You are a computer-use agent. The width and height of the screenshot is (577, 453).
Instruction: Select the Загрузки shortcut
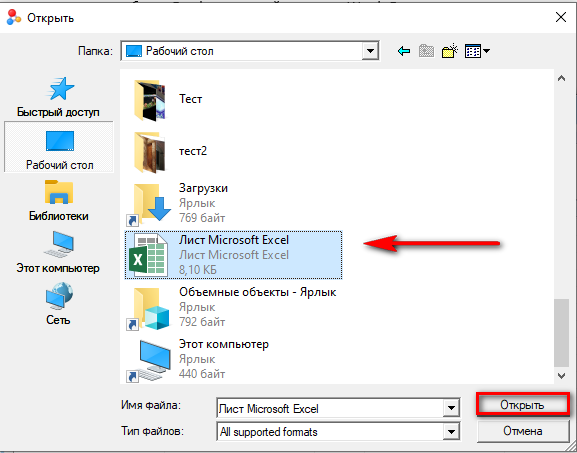[177, 203]
